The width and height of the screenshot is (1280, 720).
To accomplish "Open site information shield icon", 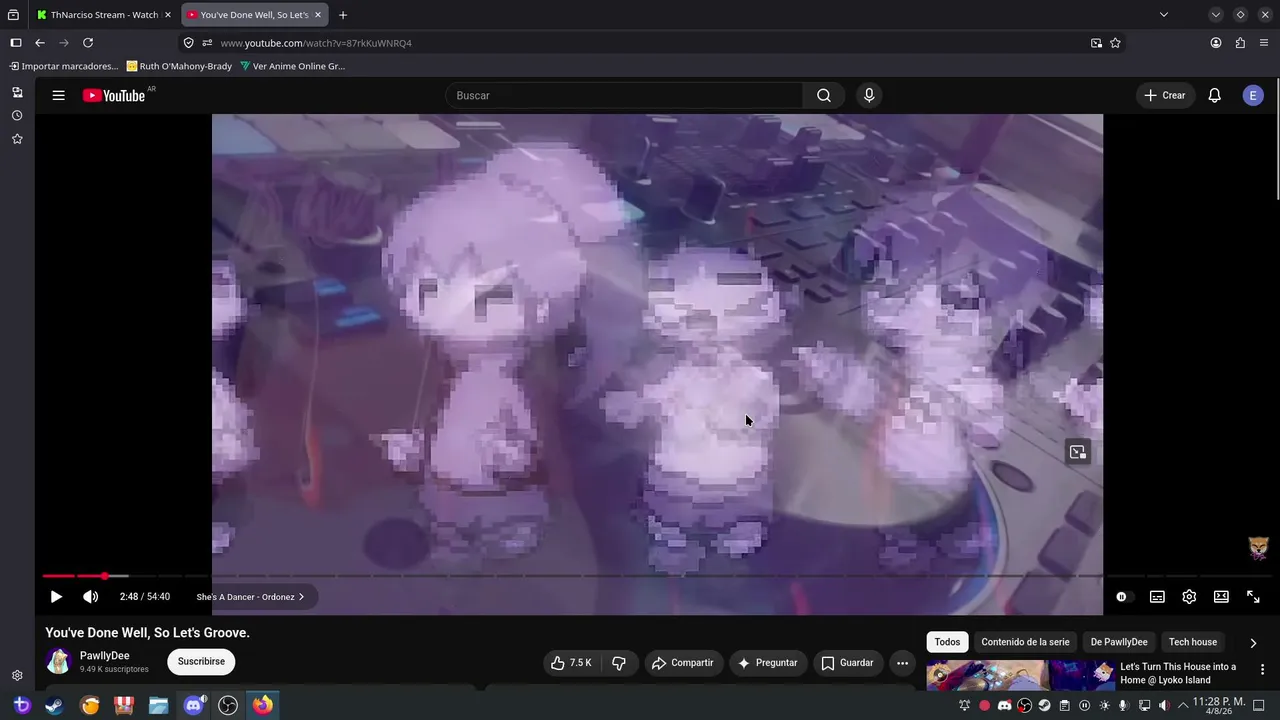I will pyautogui.click(x=189, y=43).
